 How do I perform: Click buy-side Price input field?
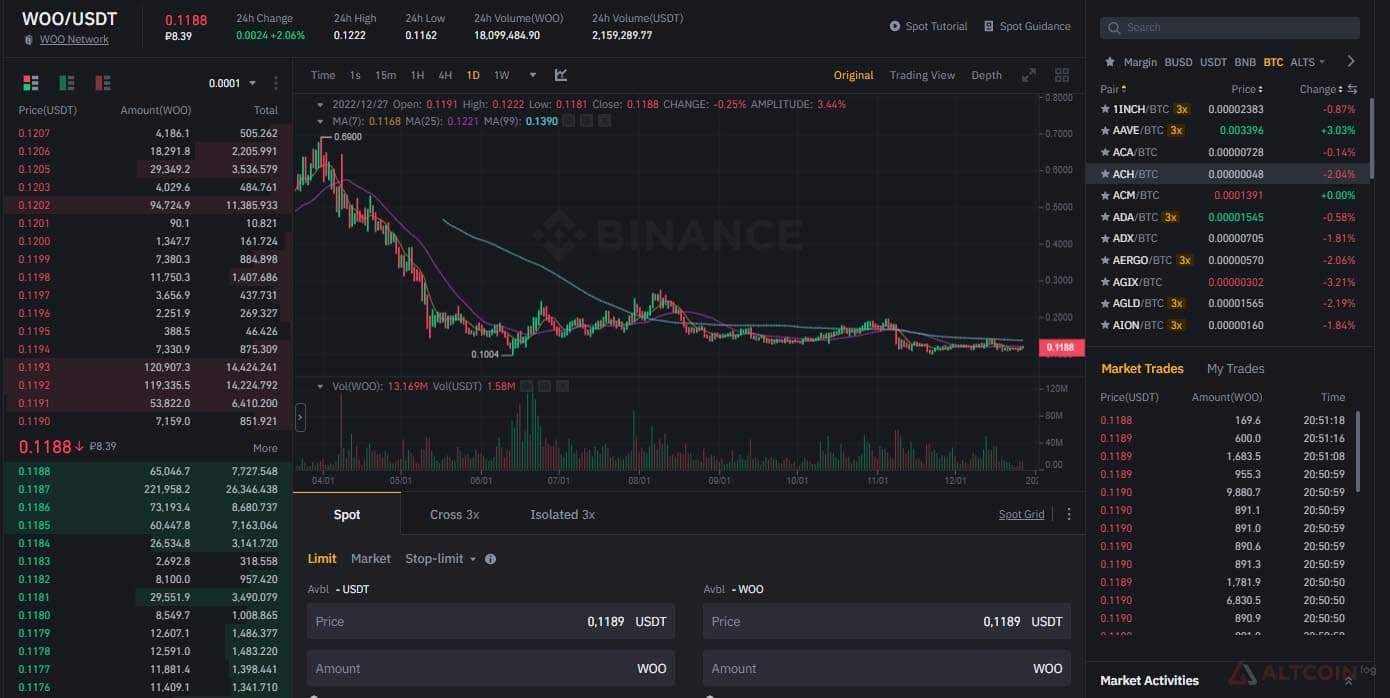tap(491, 621)
